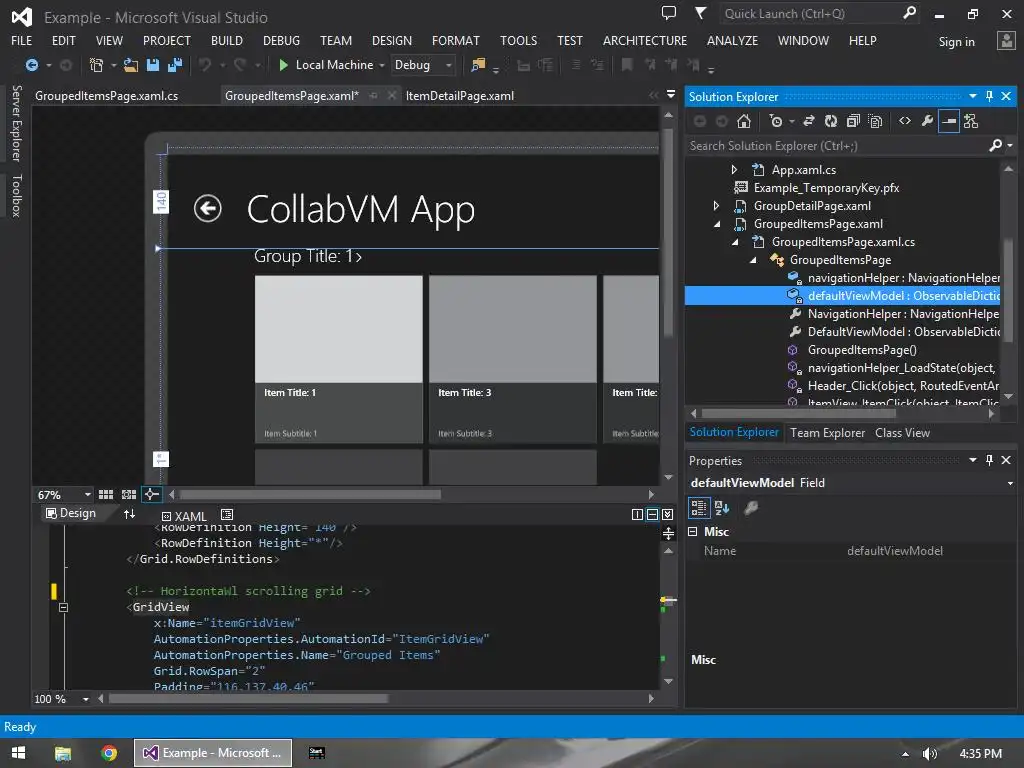Viewport: 1024px width, 768px height.
Task: Switch to the XAML view button
Action: tap(184, 516)
